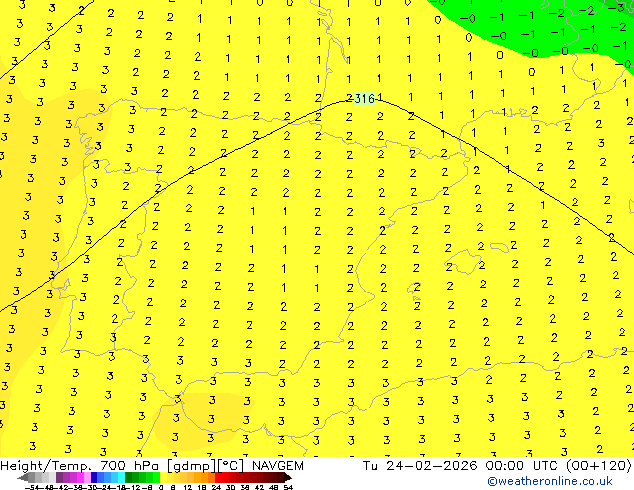Click the Tu 24-02-2026 date text
The image size is (634, 490).
tap(420, 466)
